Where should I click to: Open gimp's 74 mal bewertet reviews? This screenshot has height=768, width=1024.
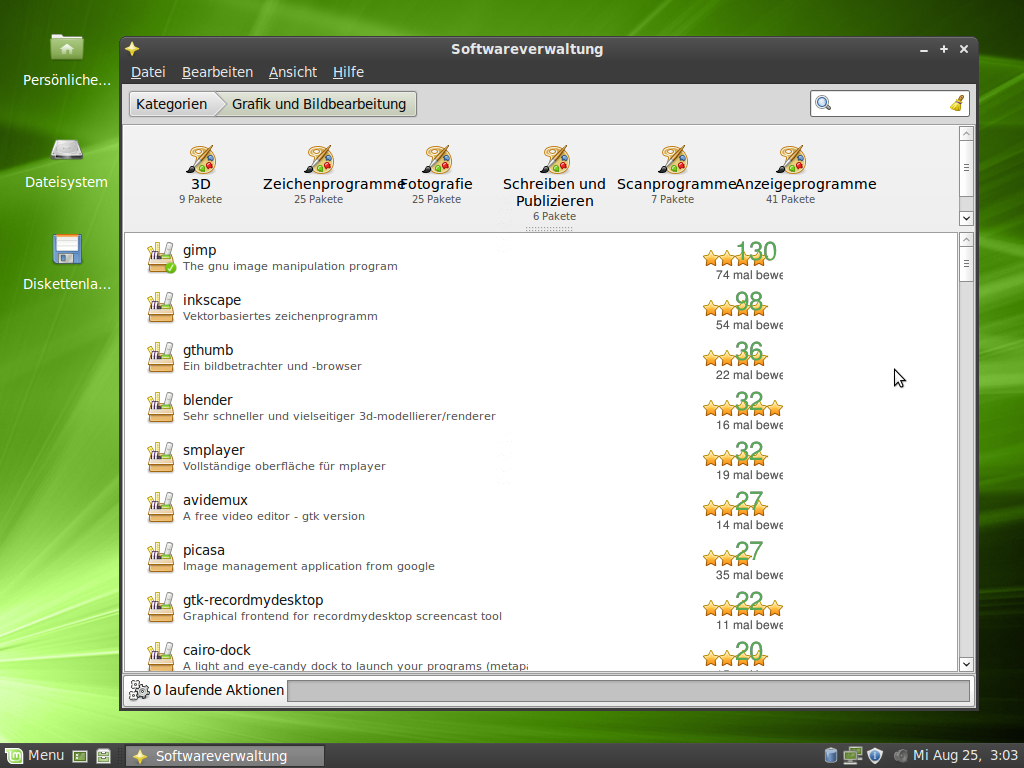[743, 274]
